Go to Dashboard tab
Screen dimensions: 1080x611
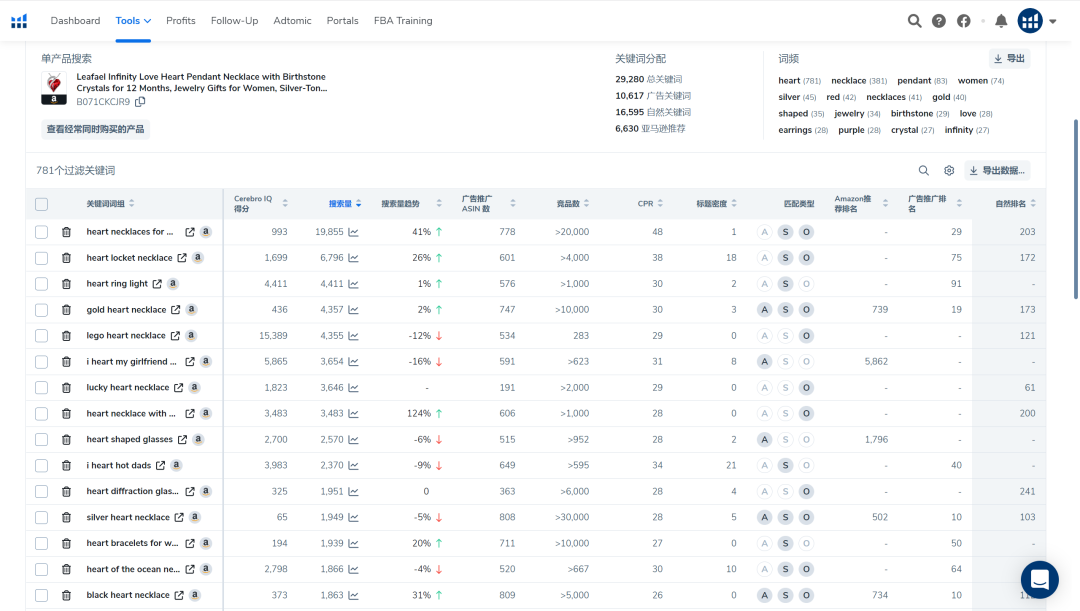[75, 21]
